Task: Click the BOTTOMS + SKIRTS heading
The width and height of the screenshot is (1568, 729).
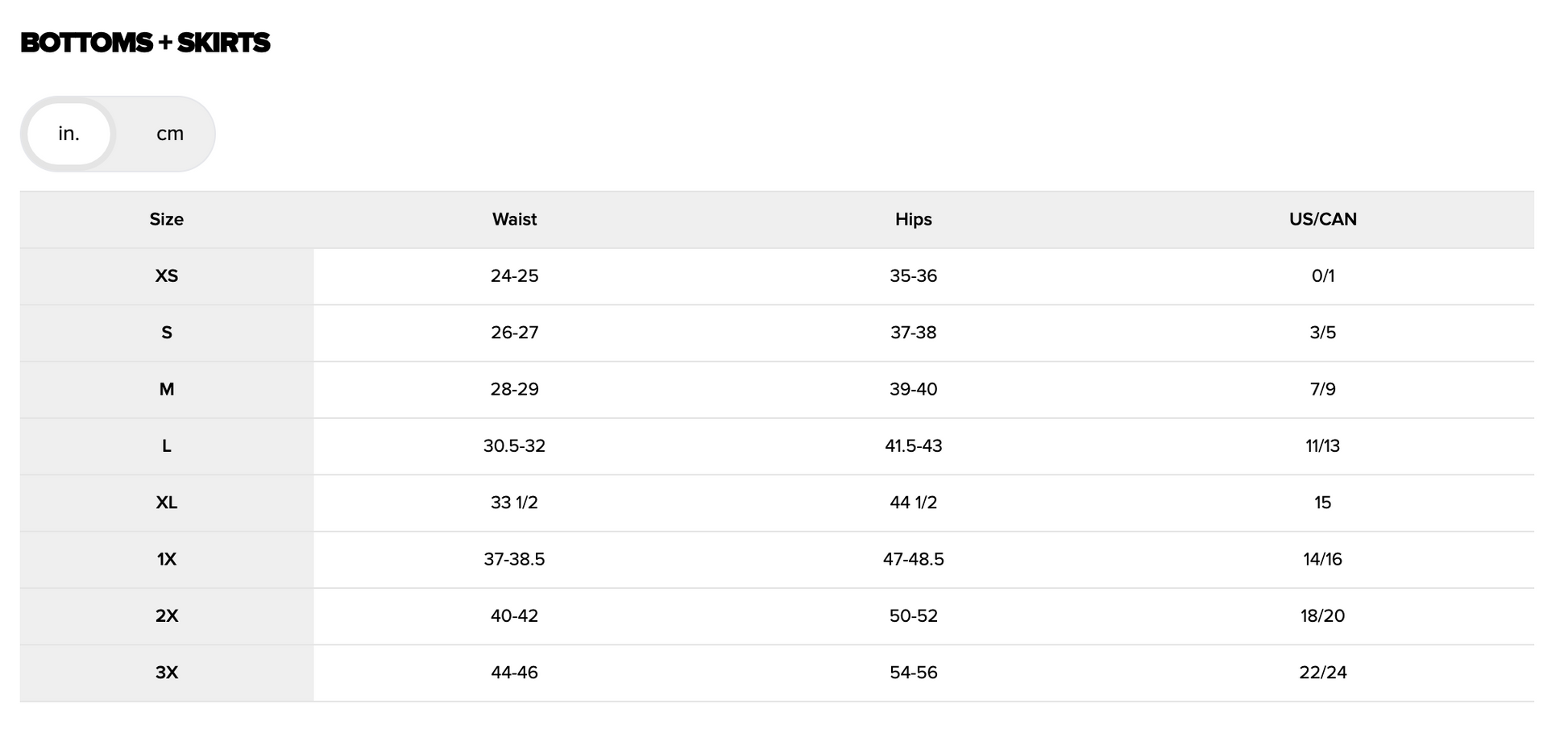Action: coord(145,43)
